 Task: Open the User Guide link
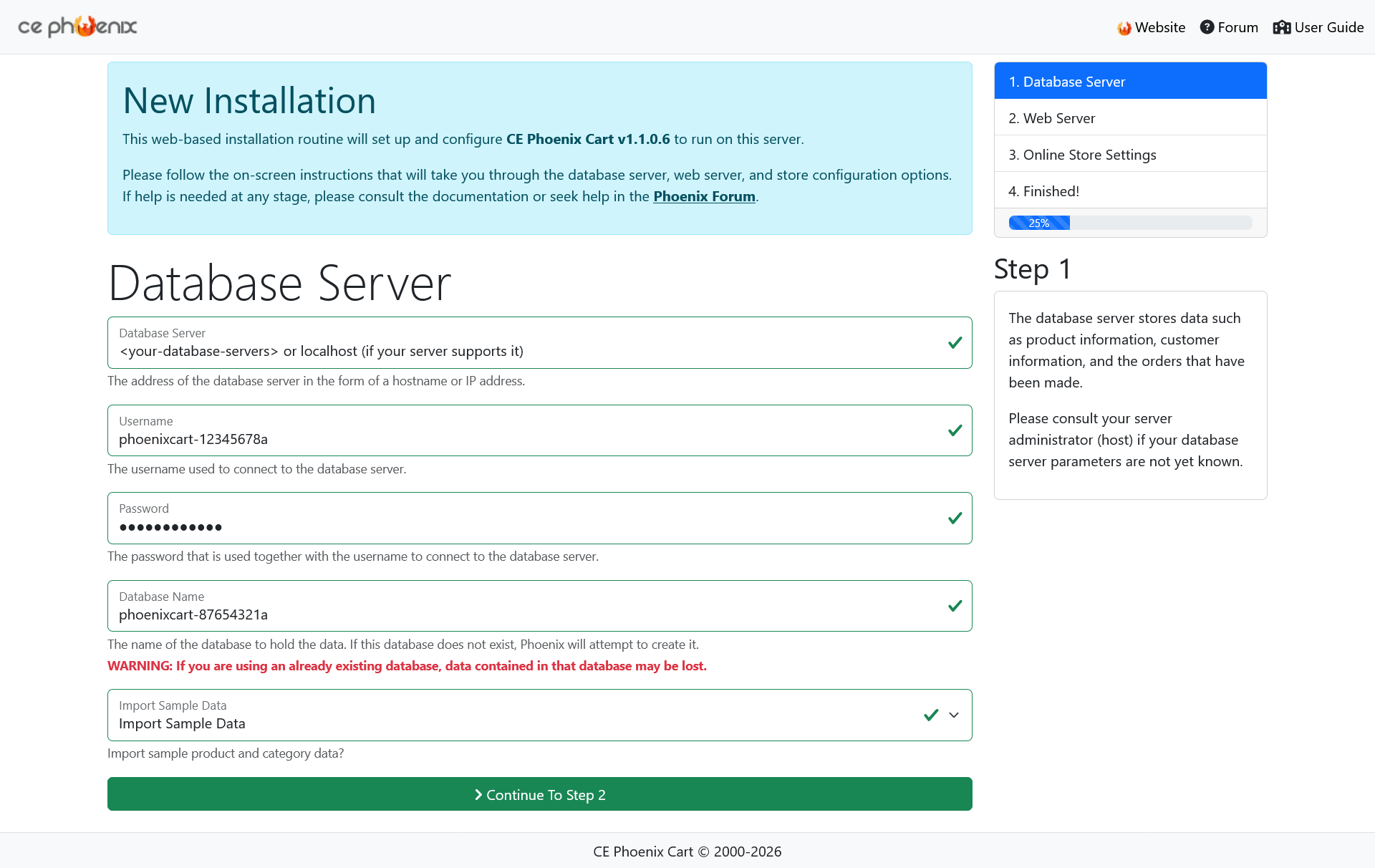(x=1318, y=27)
